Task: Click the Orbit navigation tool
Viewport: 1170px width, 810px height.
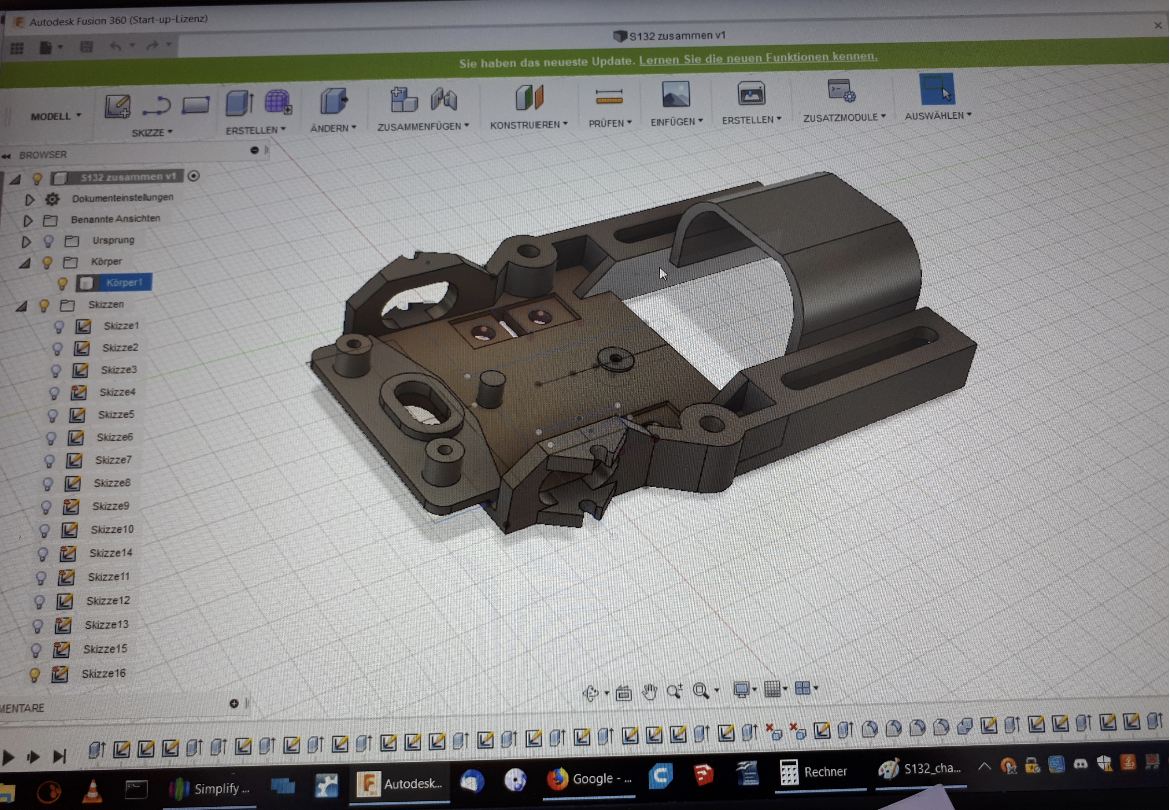Action: click(x=591, y=693)
